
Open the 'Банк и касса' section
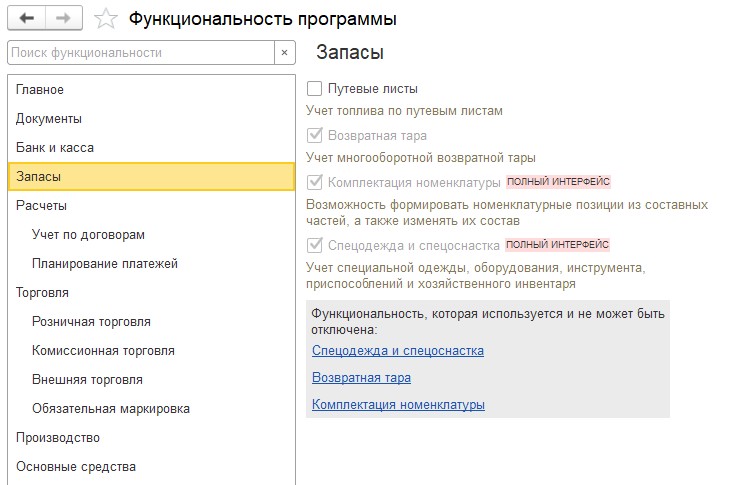[152, 147]
